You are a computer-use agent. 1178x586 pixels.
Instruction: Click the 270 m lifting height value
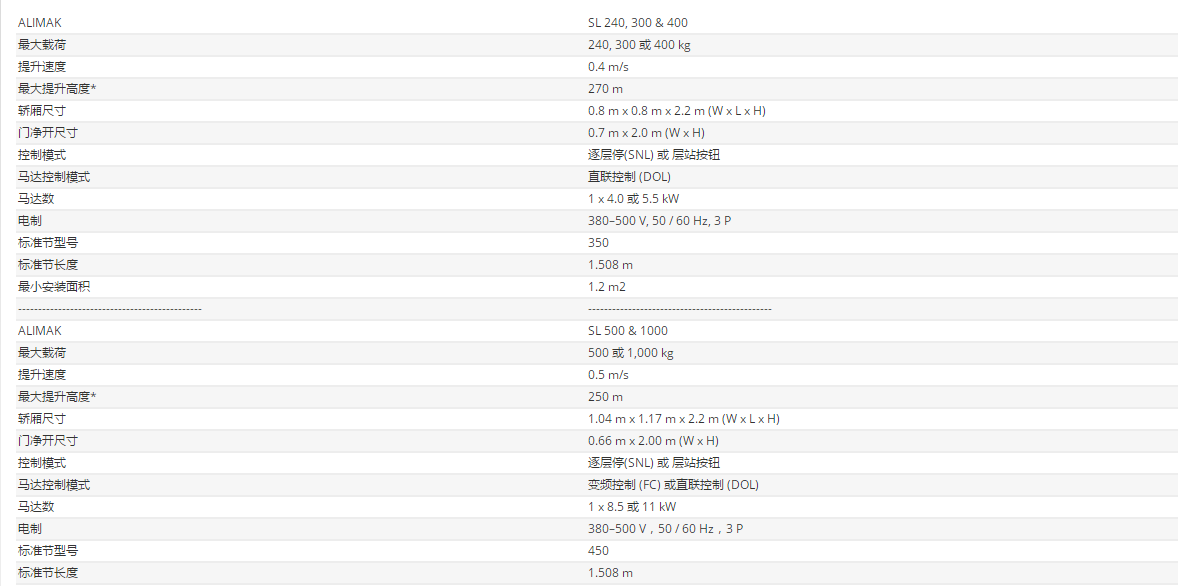point(606,89)
